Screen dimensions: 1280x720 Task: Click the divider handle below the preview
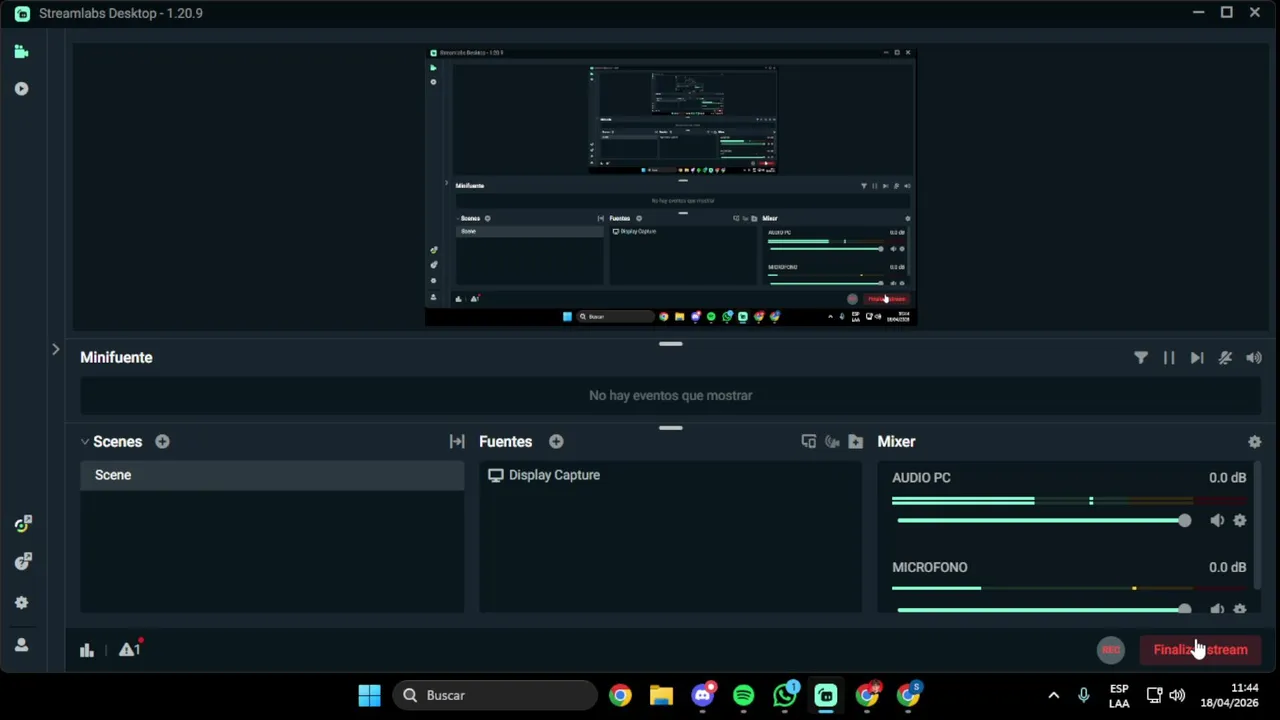(671, 344)
